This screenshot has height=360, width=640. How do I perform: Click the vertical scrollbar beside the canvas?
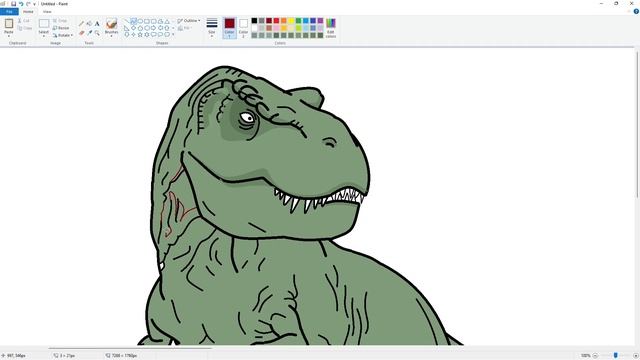[637, 124]
